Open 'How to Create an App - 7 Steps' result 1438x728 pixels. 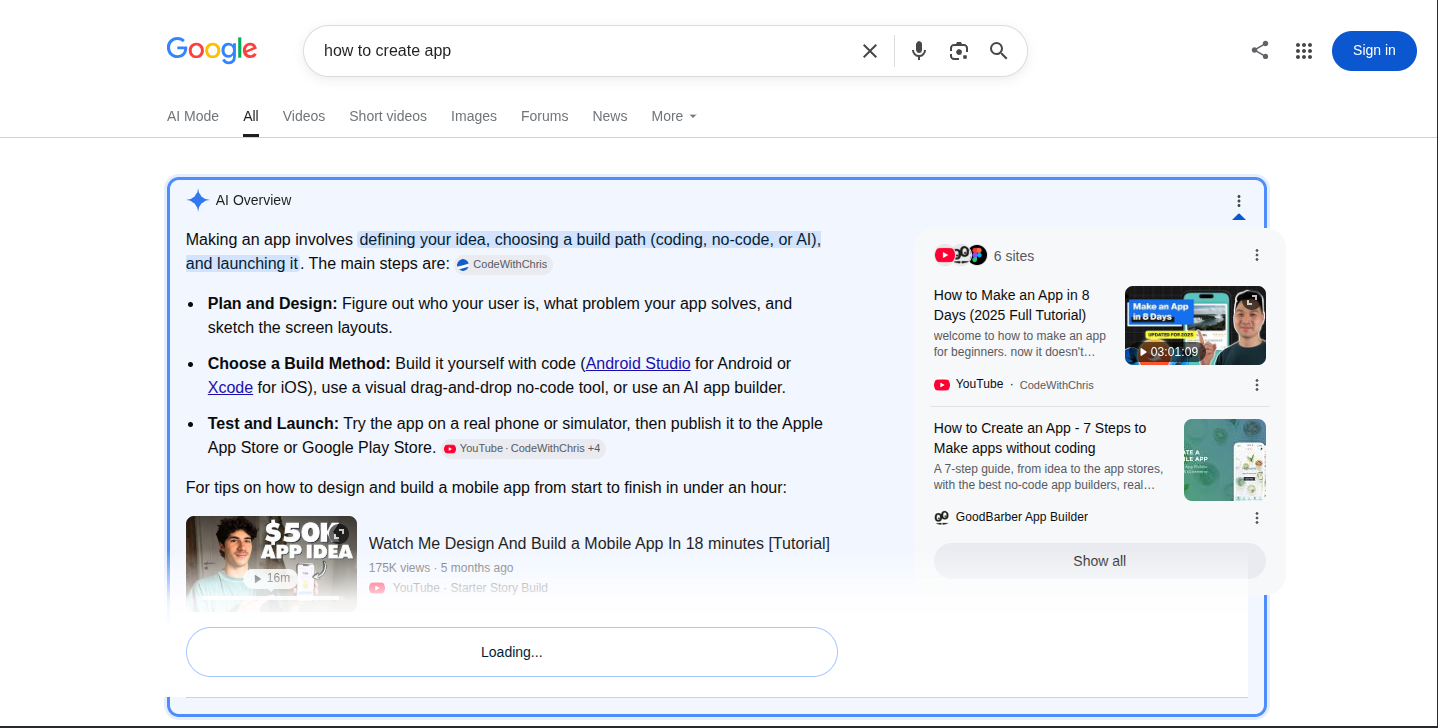(1040, 438)
